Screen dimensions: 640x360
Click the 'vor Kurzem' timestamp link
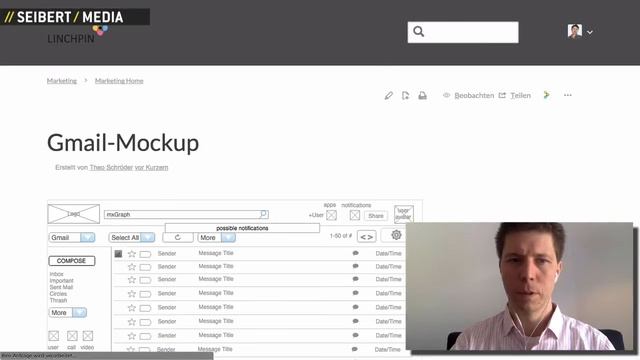pos(151,167)
